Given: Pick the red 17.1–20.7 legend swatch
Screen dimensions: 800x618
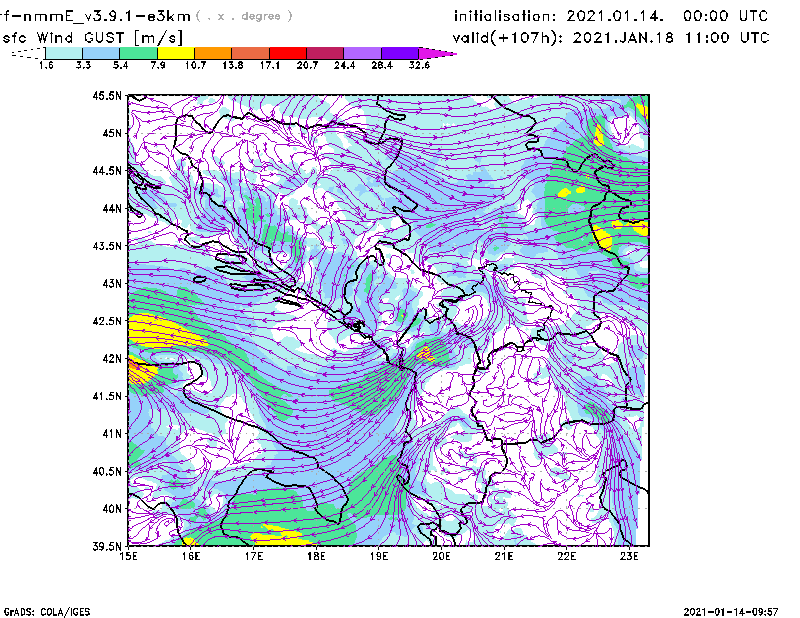Looking at the screenshot, I should [288, 53].
